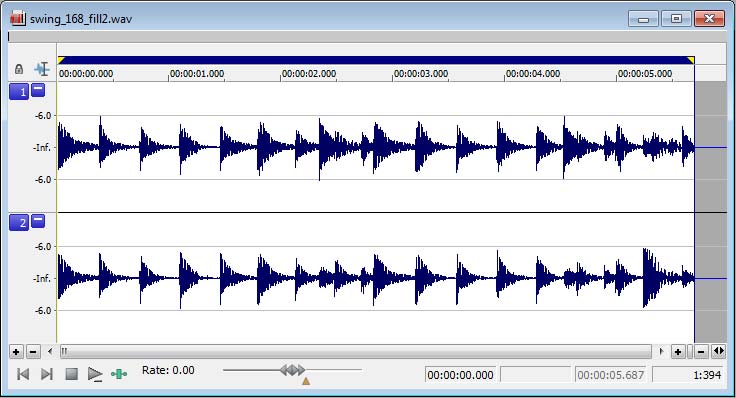Go to start of file
The image size is (736, 398).
23,374
